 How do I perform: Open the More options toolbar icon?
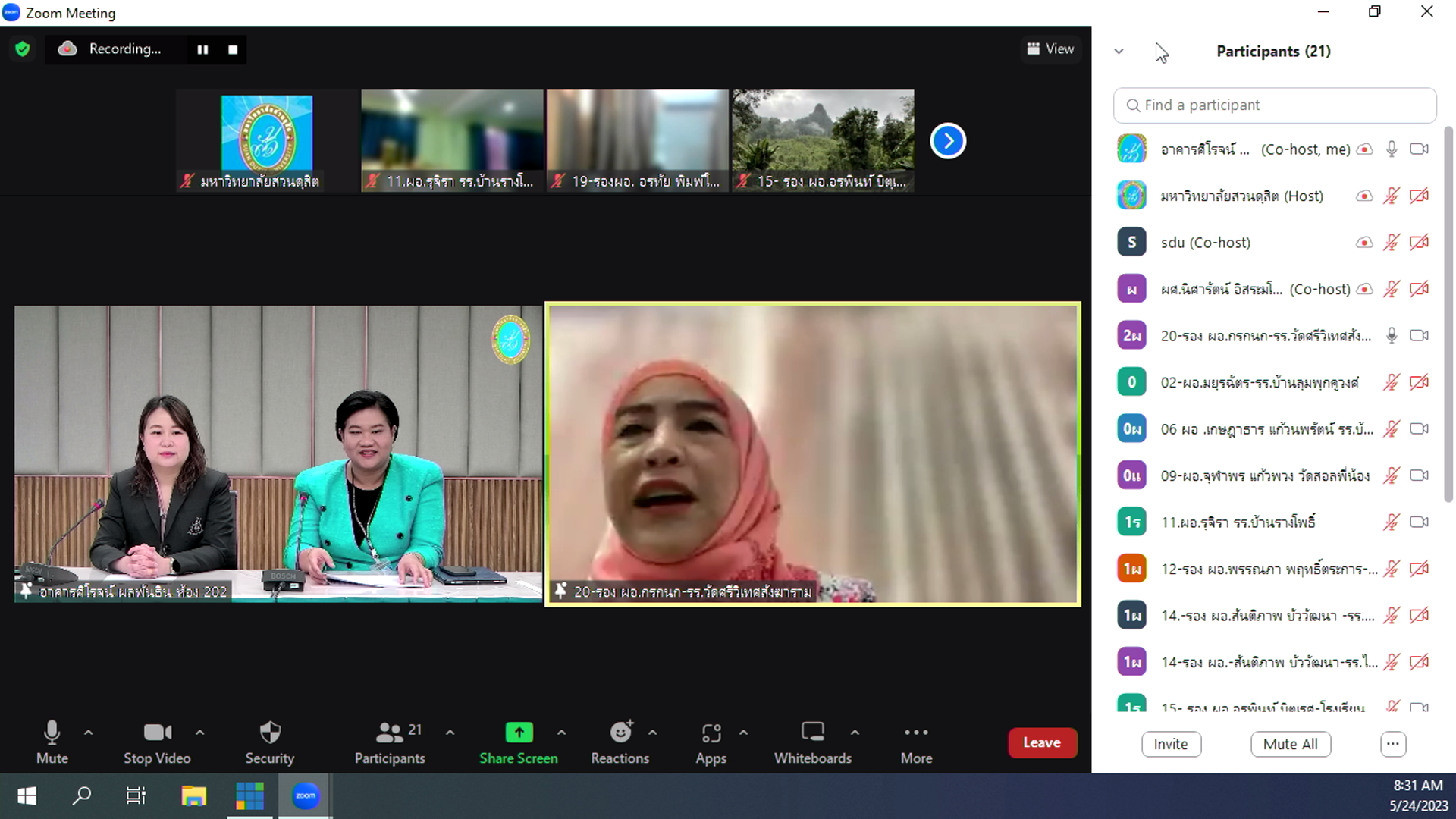click(916, 742)
